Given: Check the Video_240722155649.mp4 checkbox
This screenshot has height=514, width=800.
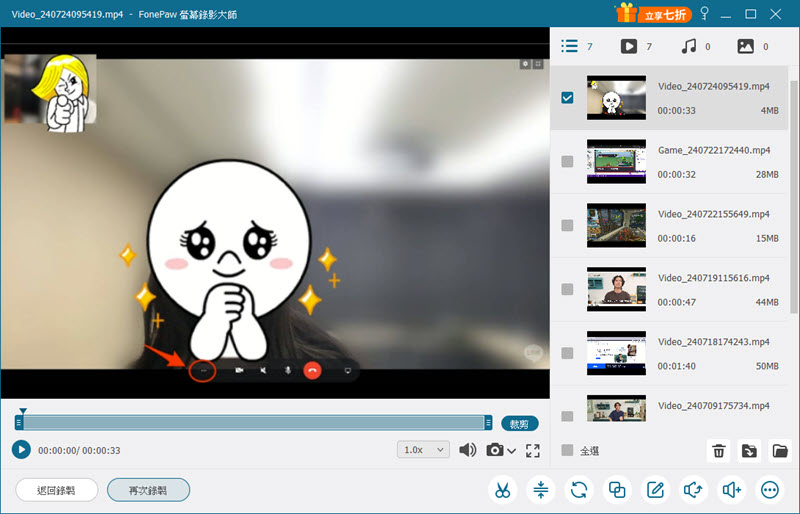Looking at the screenshot, I should click(567, 225).
